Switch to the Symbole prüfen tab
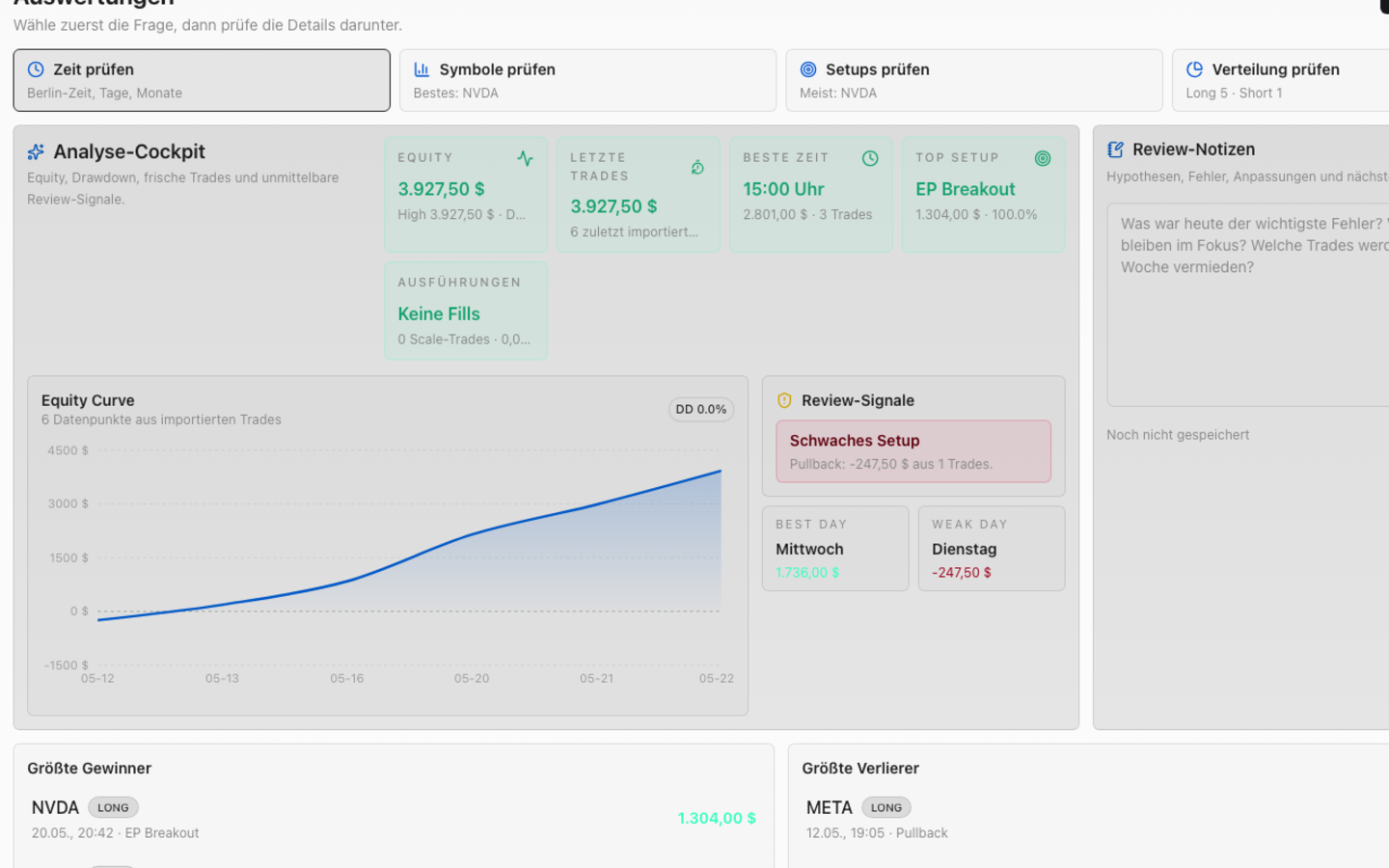This screenshot has height=868, width=1389. pos(587,80)
